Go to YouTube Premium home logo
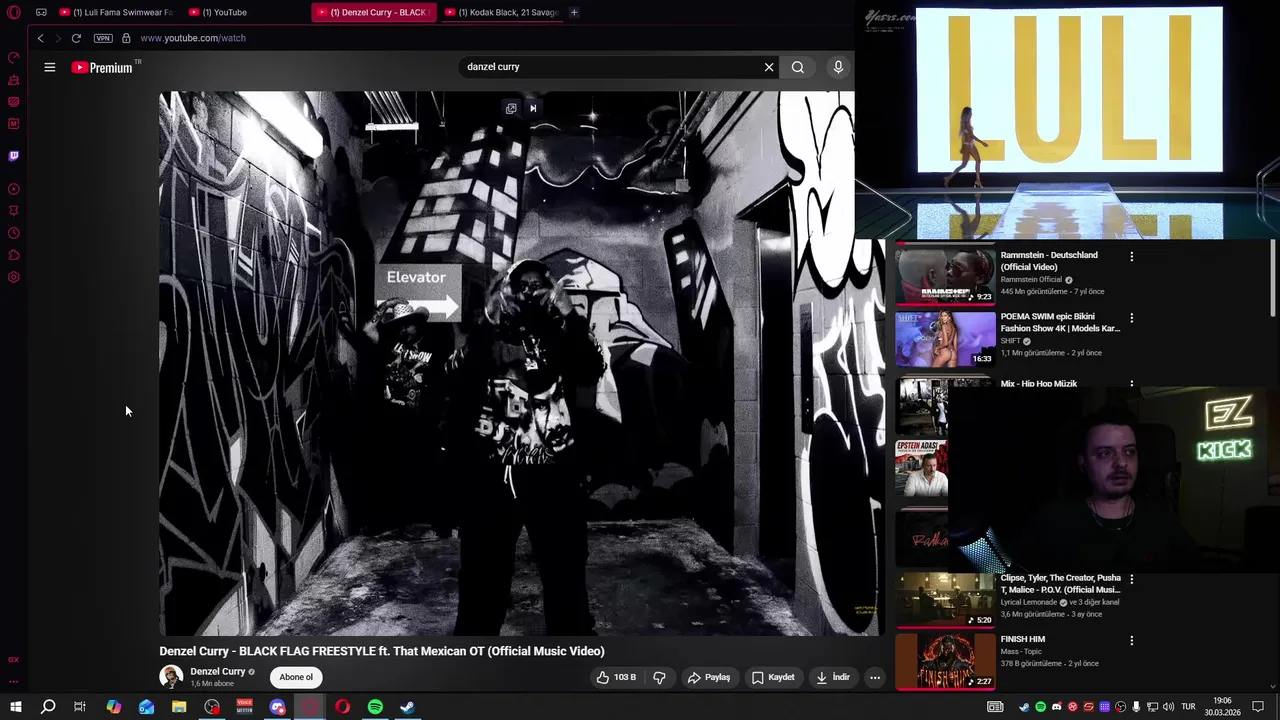1280x720 pixels. coord(103,67)
